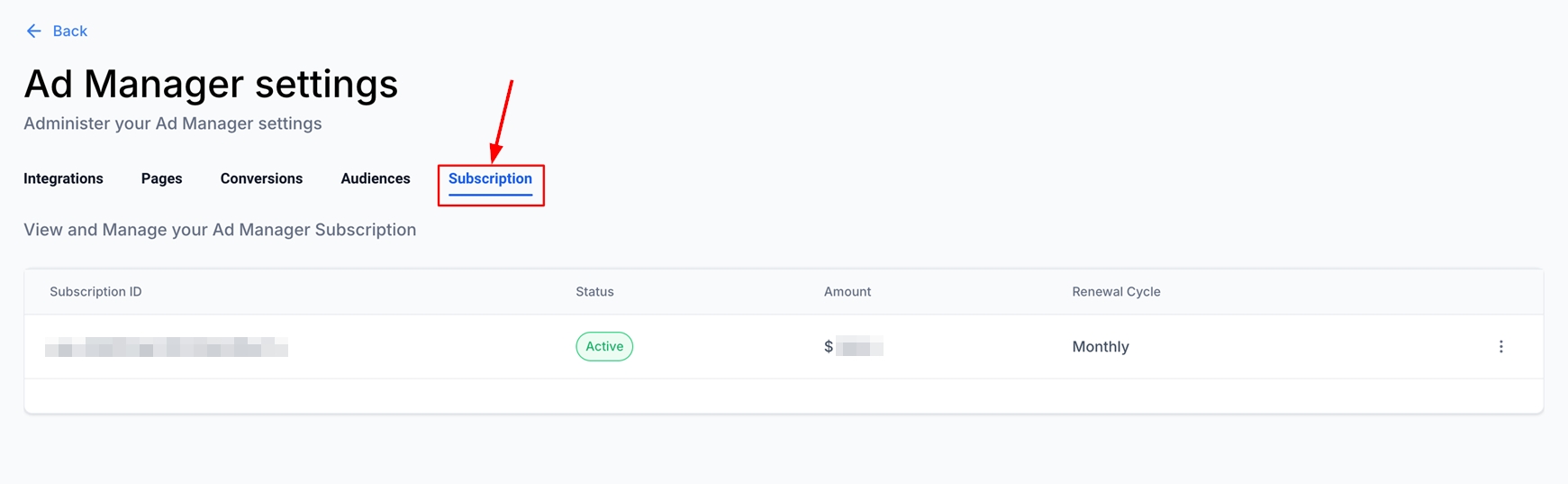Open the Pages tab
This screenshot has width=1568, height=484.
161,178
